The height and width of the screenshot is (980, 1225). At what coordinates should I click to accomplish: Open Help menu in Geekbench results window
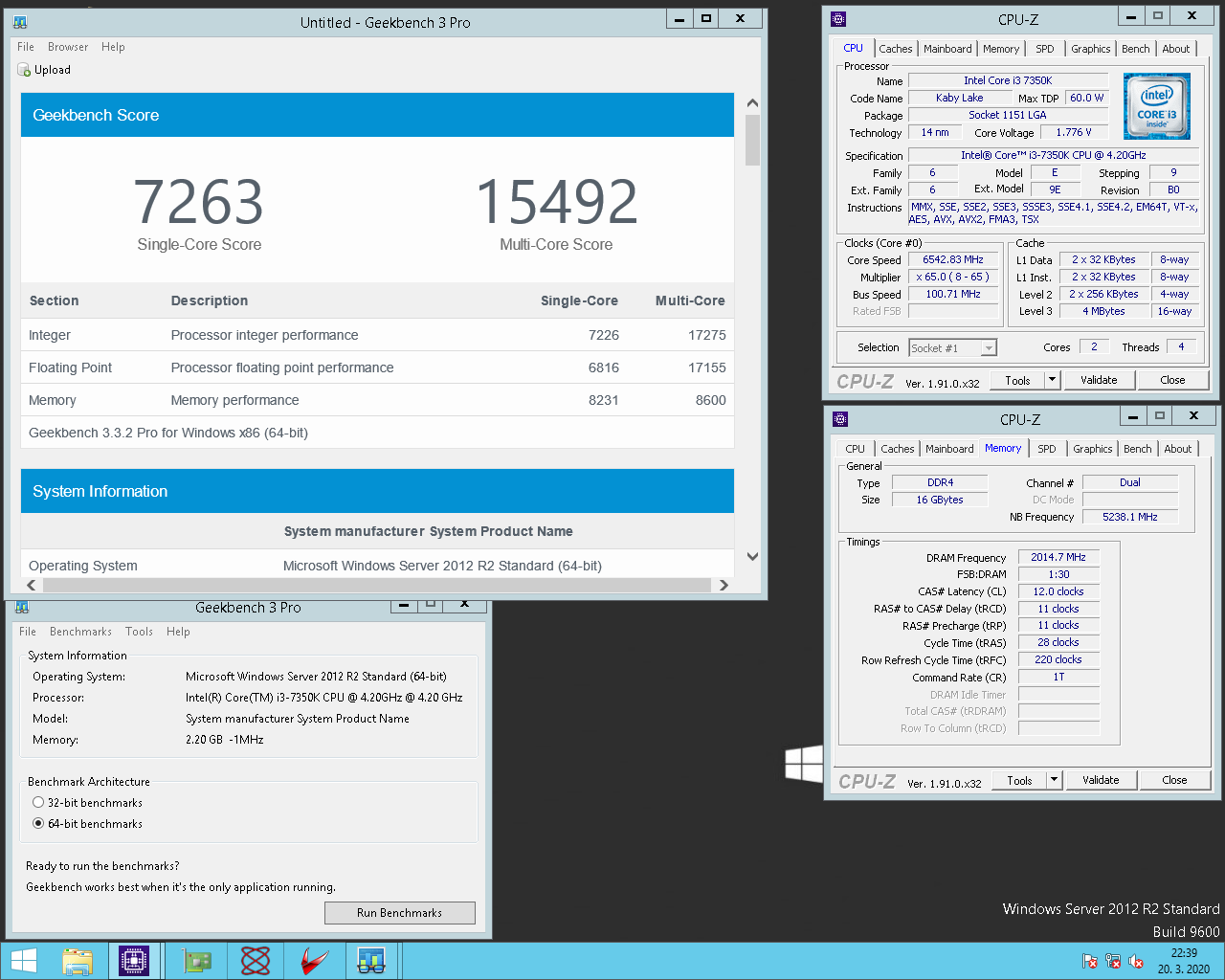coord(113,47)
